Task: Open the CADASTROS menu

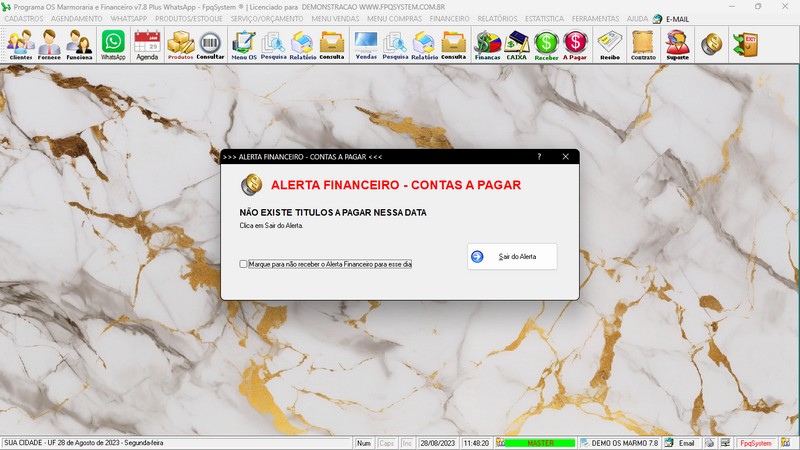Action: 24,19
